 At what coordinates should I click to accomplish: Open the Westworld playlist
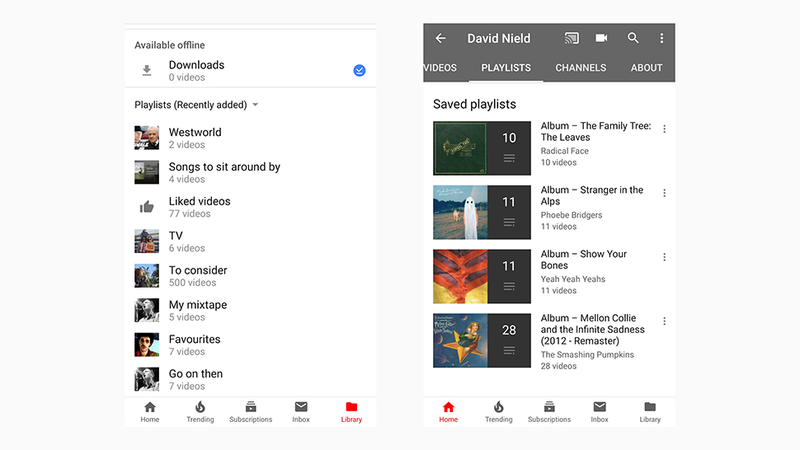[x=251, y=138]
